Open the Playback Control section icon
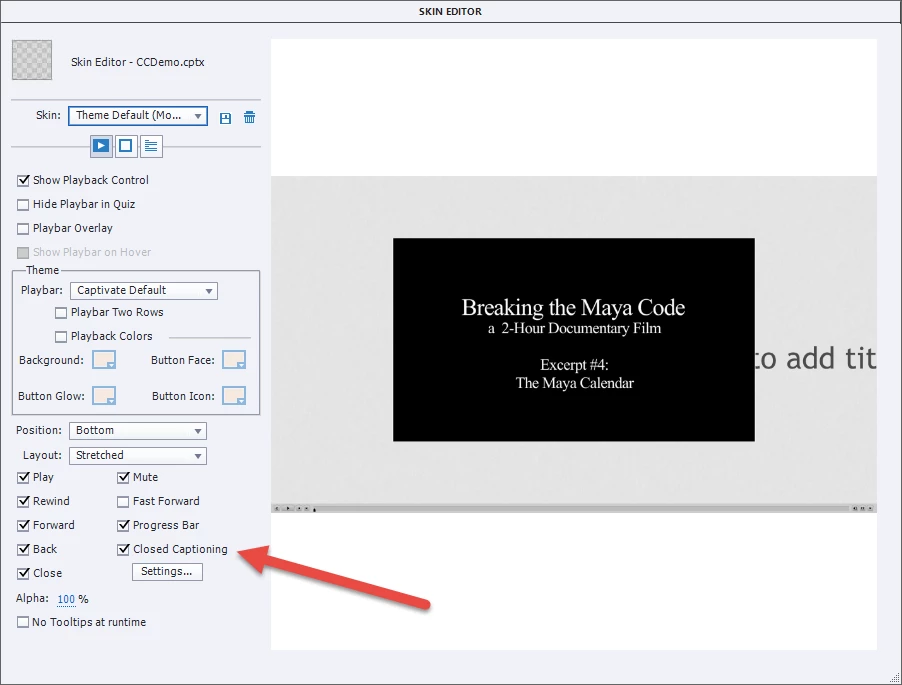902x685 pixels. coord(101,146)
